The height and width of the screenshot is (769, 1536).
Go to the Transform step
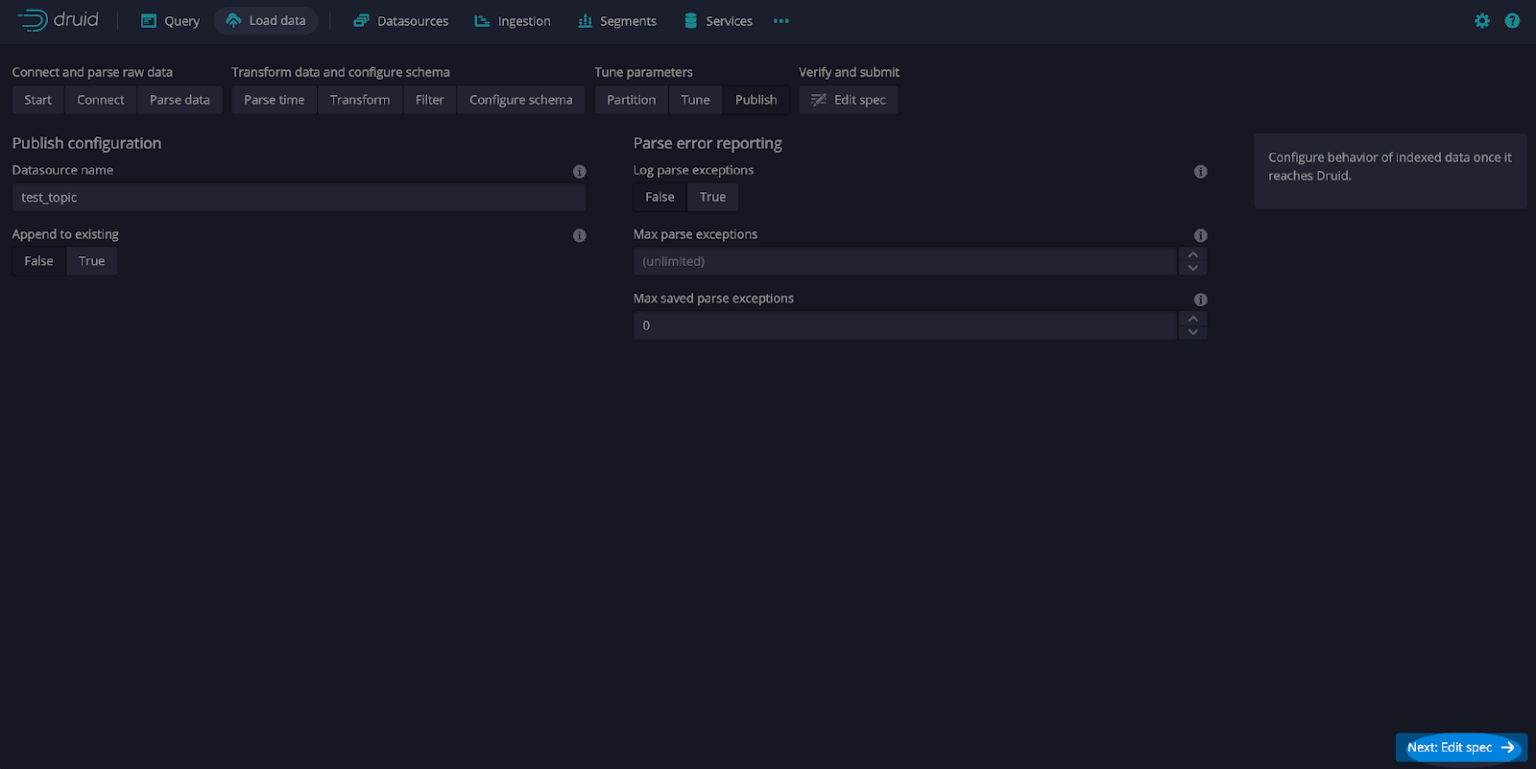pos(360,100)
